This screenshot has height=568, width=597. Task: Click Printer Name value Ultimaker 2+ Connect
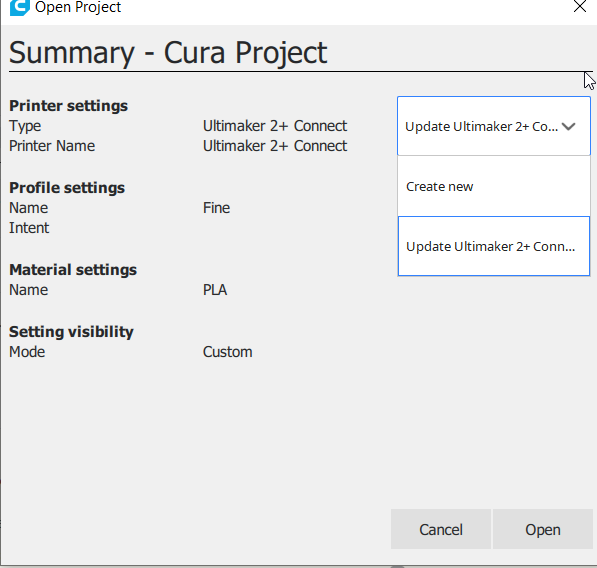tap(275, 146)
